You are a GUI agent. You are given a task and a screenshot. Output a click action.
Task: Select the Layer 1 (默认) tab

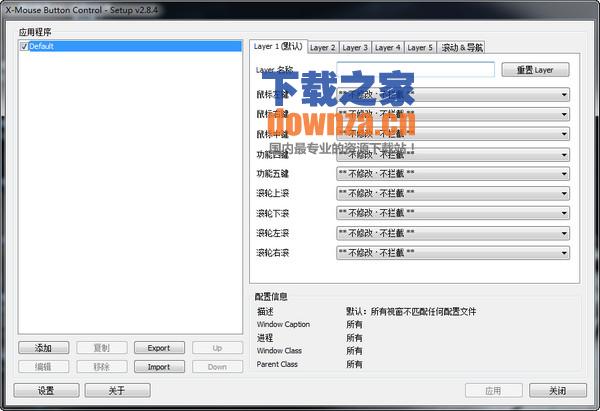point(278,47)
